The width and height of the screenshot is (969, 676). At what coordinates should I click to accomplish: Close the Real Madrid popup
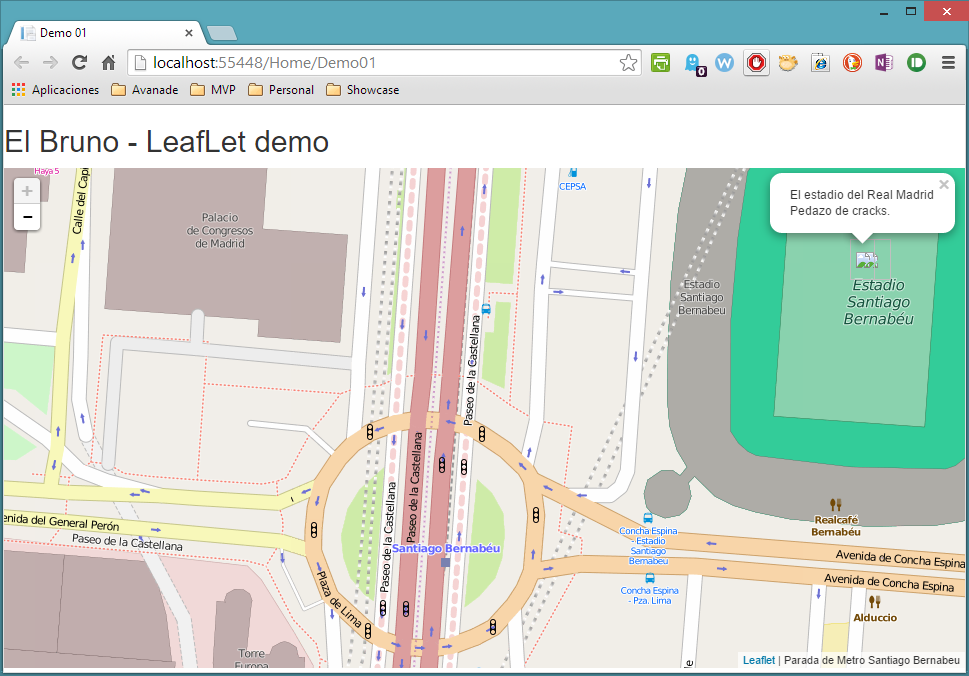(943, 184)
